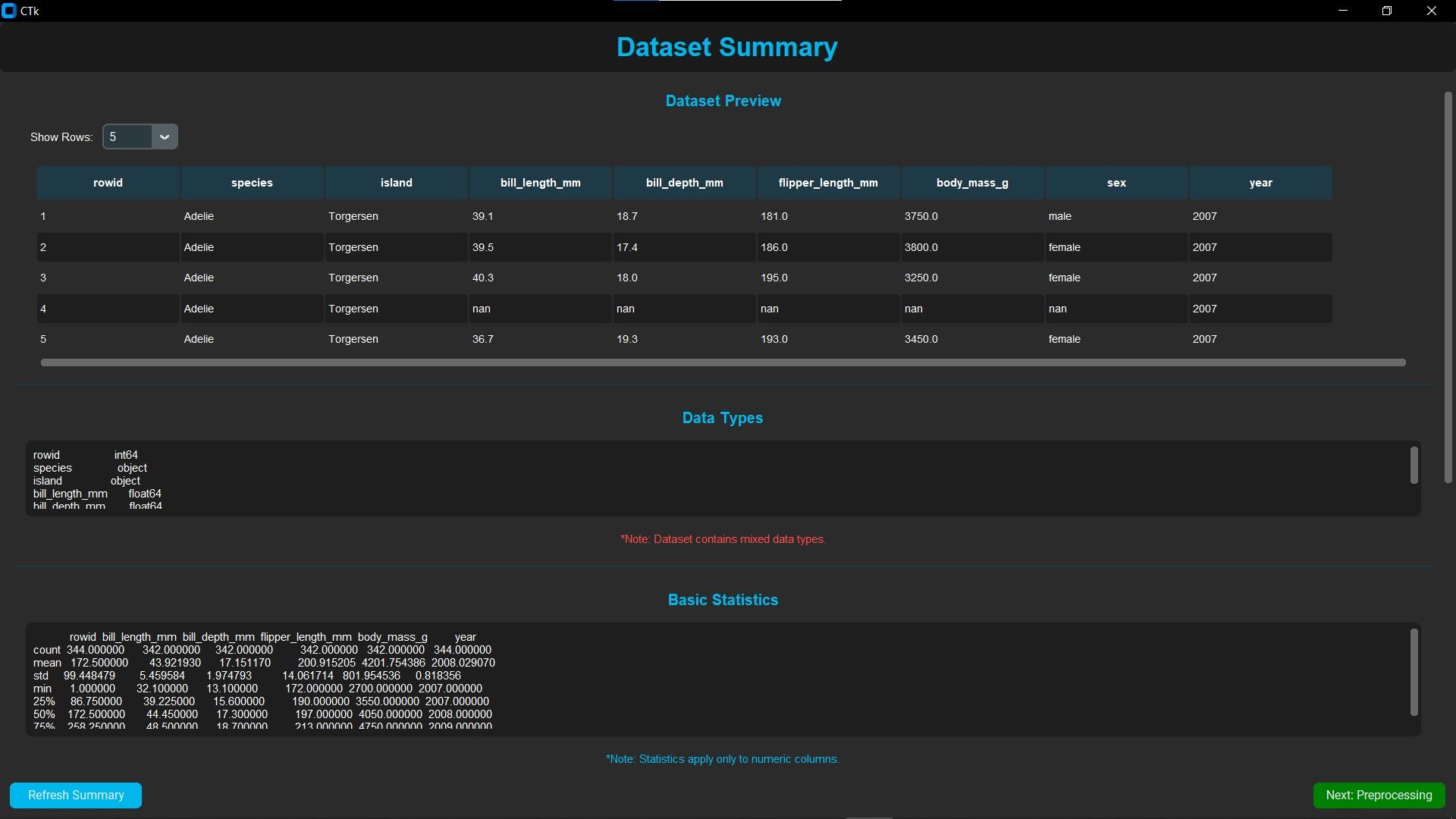Click the numeric columns statistics note
Screen dimensions: 1456x819
pyautogui.click(x=723, y=759)
